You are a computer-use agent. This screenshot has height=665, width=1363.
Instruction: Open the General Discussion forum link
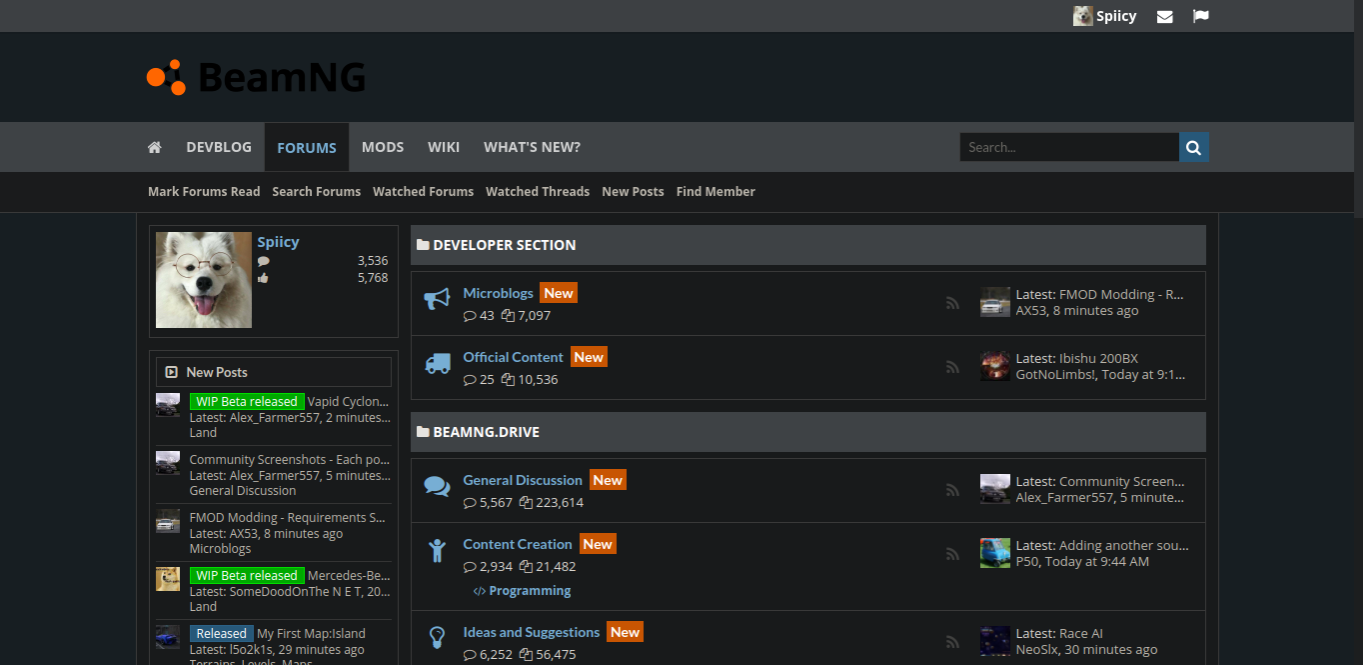(x=522, y=480)
